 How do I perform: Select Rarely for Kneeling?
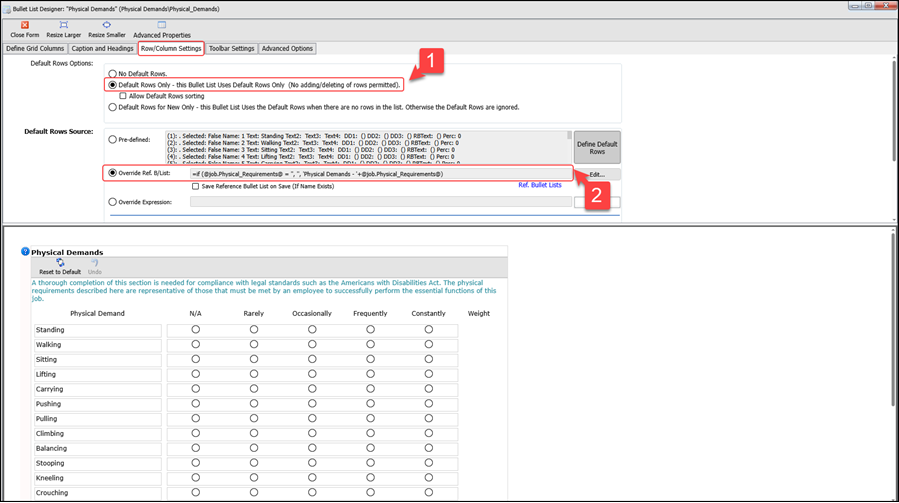point(253,478)
